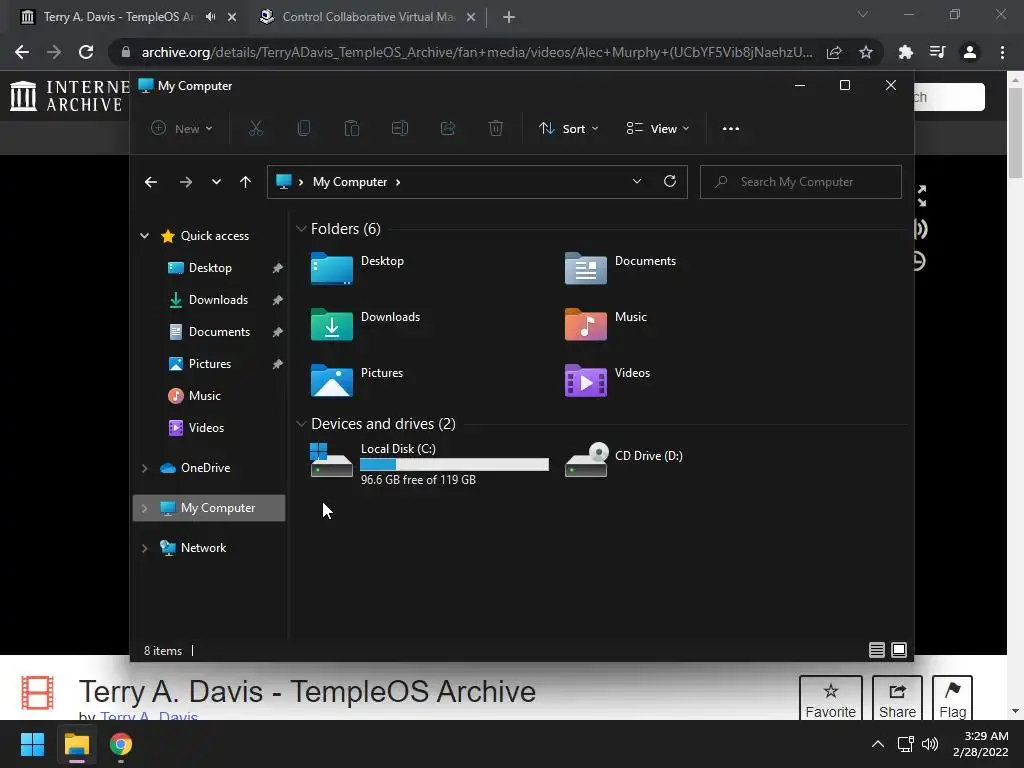The height and width of the screenshot is (768, 1024).
Task: Open the Videos folder in main pane
Action: 607,380
